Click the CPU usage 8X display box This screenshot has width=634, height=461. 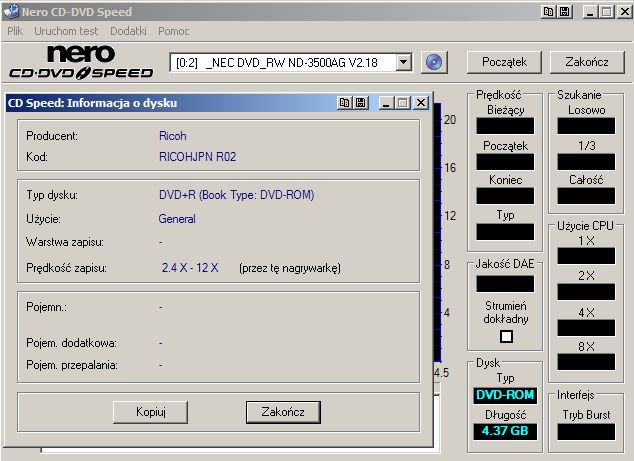(586, 362)
